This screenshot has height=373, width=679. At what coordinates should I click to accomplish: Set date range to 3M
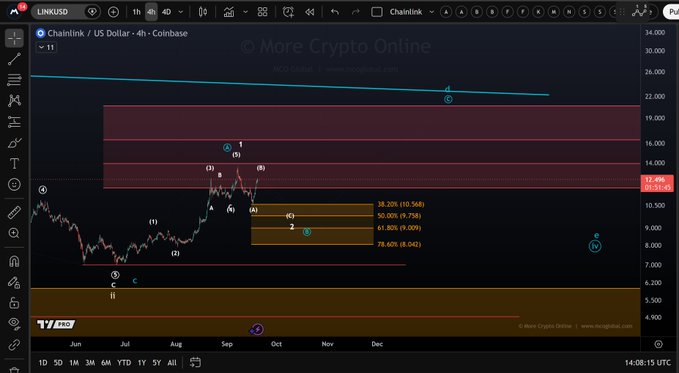90,363
